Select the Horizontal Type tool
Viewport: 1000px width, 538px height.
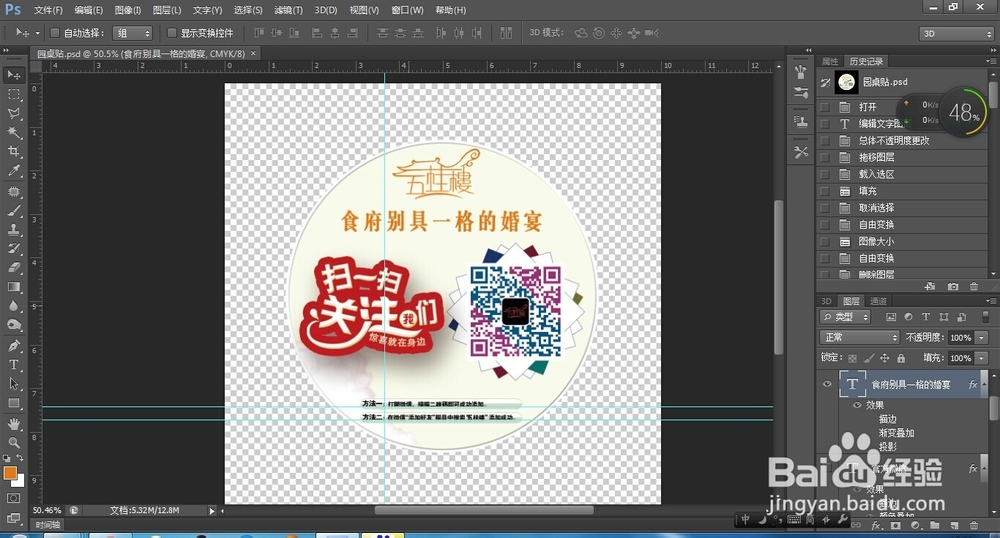tap(13, 365)
